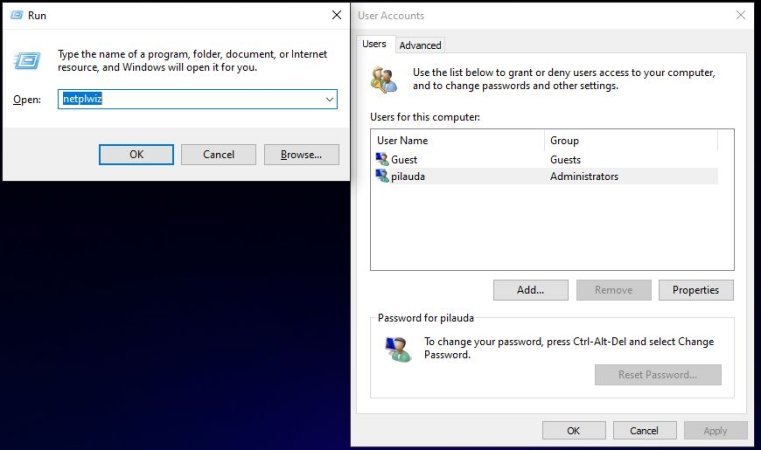
Task: Click Add... to create a new user
Action: click(530, 290)
